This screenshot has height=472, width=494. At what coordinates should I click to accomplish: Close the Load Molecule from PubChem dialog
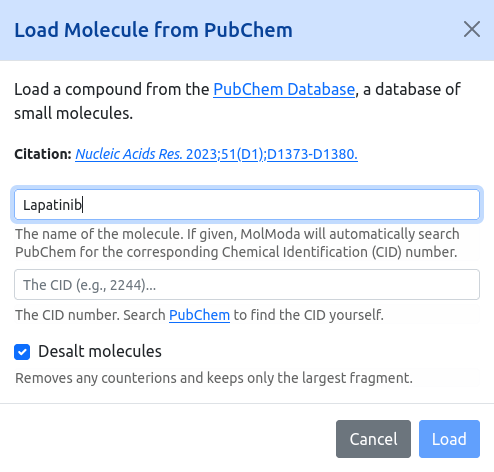tap(472, 29)
